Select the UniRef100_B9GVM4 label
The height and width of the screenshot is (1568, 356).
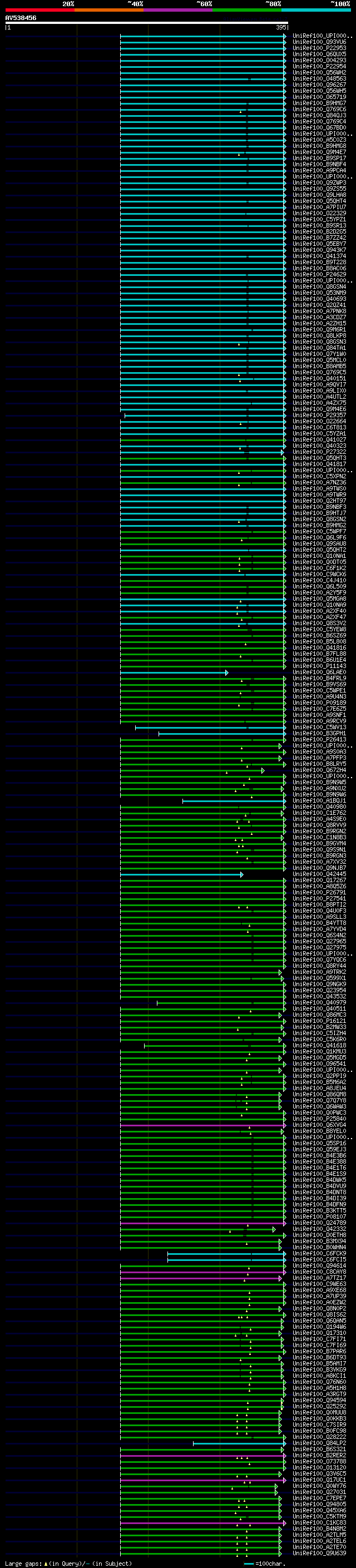[319, 844]
